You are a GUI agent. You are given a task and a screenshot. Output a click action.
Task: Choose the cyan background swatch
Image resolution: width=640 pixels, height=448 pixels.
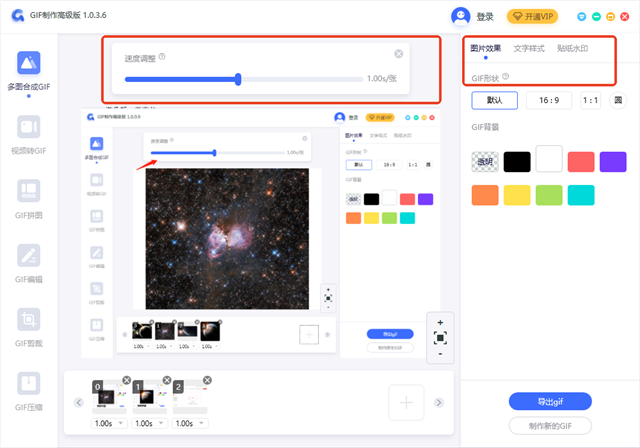click(581, 195)
